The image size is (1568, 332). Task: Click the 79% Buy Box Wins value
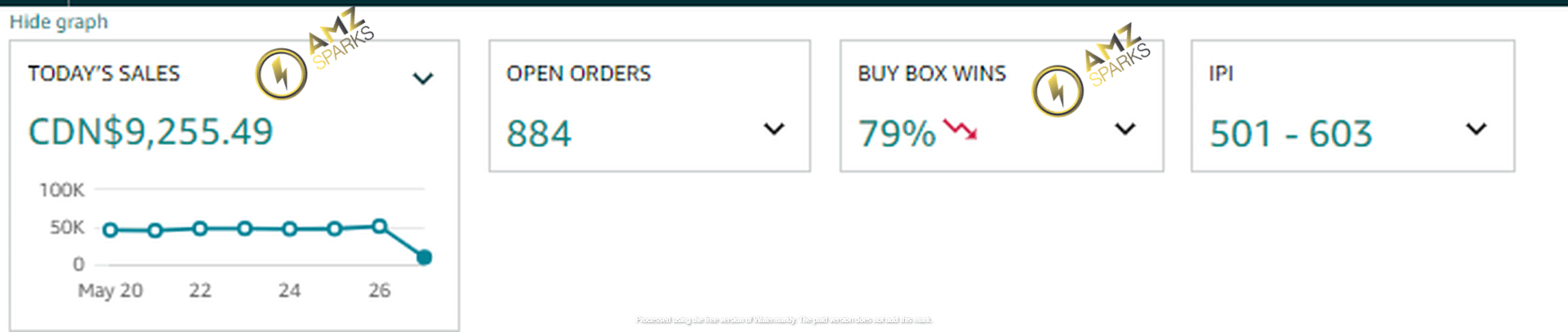pyautogui.click(x=897, y=134)
